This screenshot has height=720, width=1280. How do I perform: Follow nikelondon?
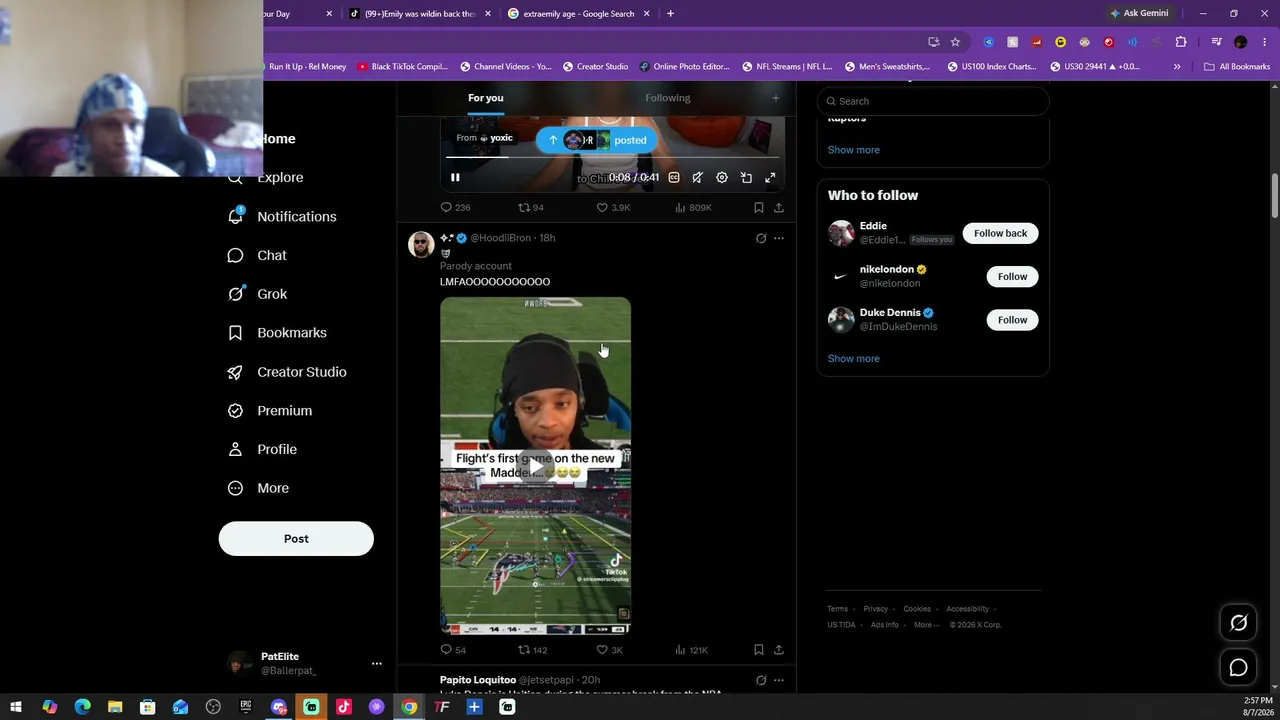pyautogui.click(x=1012, y=276)
